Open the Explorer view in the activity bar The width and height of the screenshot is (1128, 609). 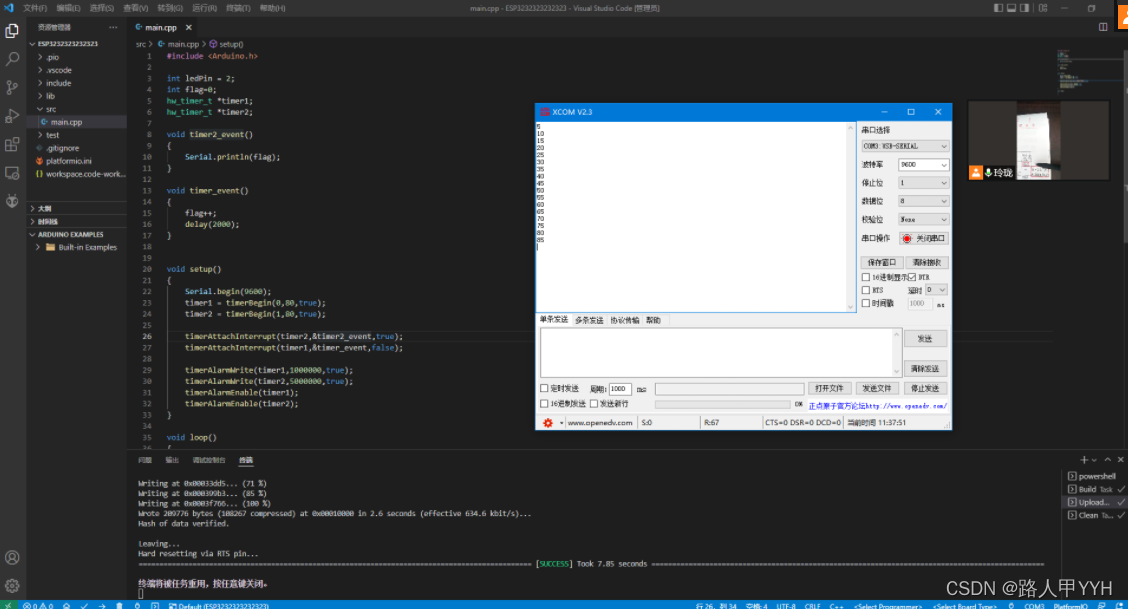coord(12,31)
